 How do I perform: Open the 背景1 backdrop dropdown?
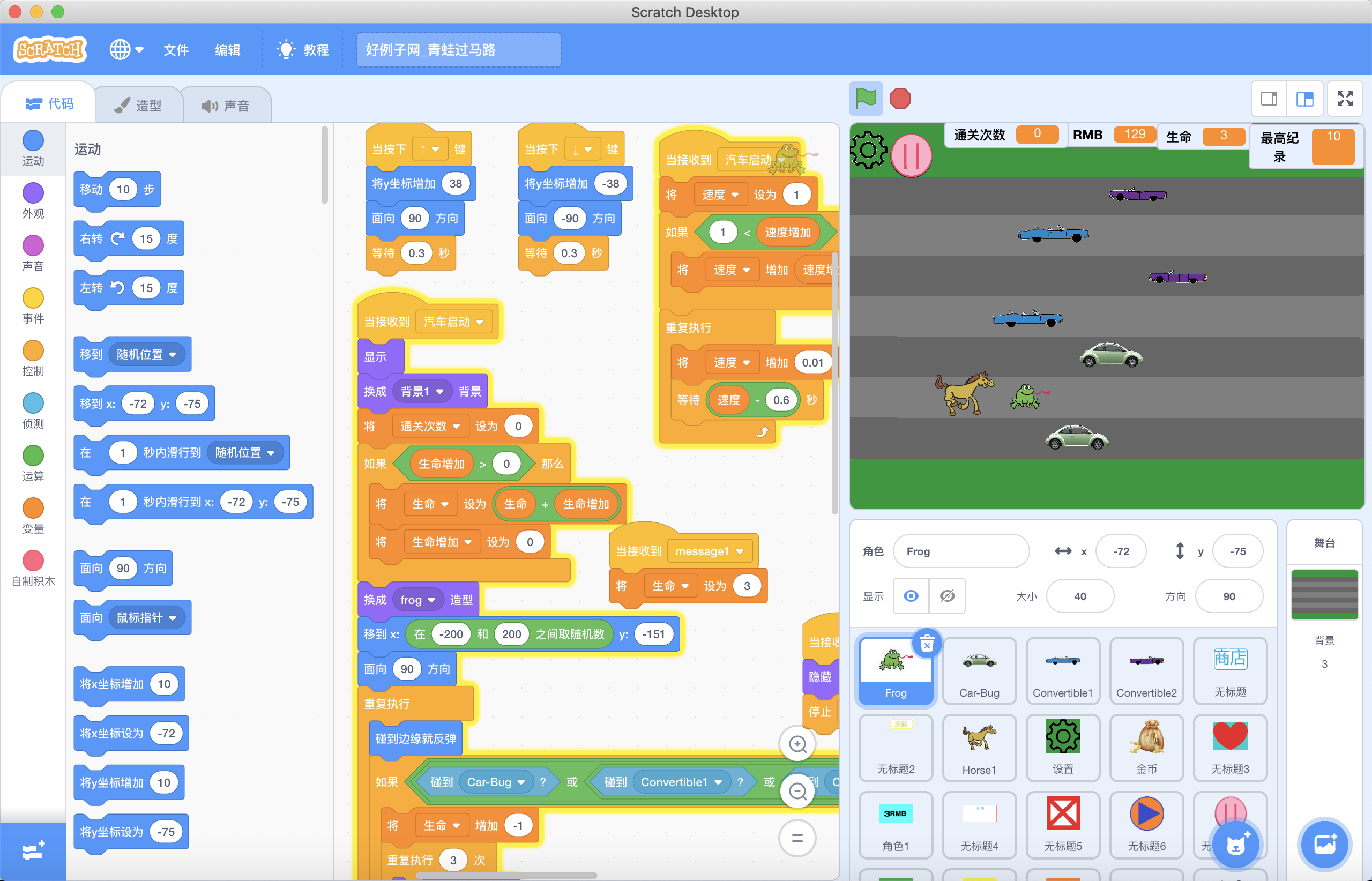click(422, 391)
